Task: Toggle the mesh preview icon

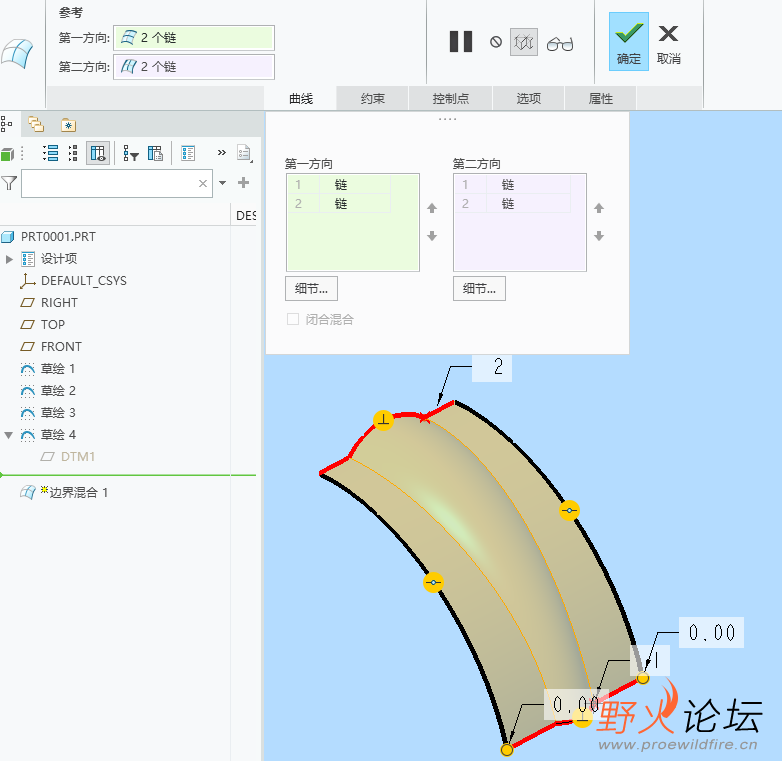Action: [x=524, y=42]
